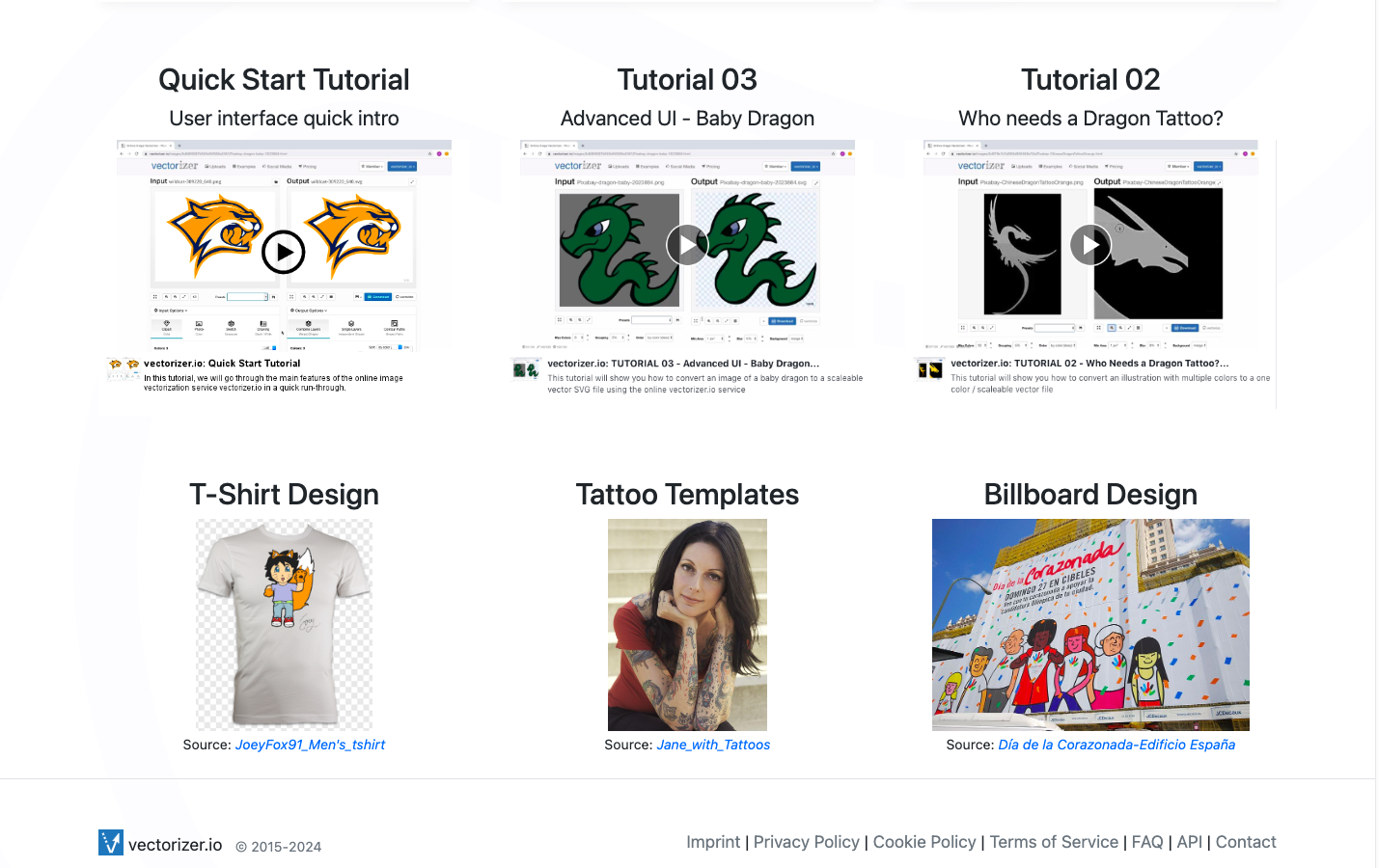
Task: Open the Cookie Policy link
Action: [924, 842]
